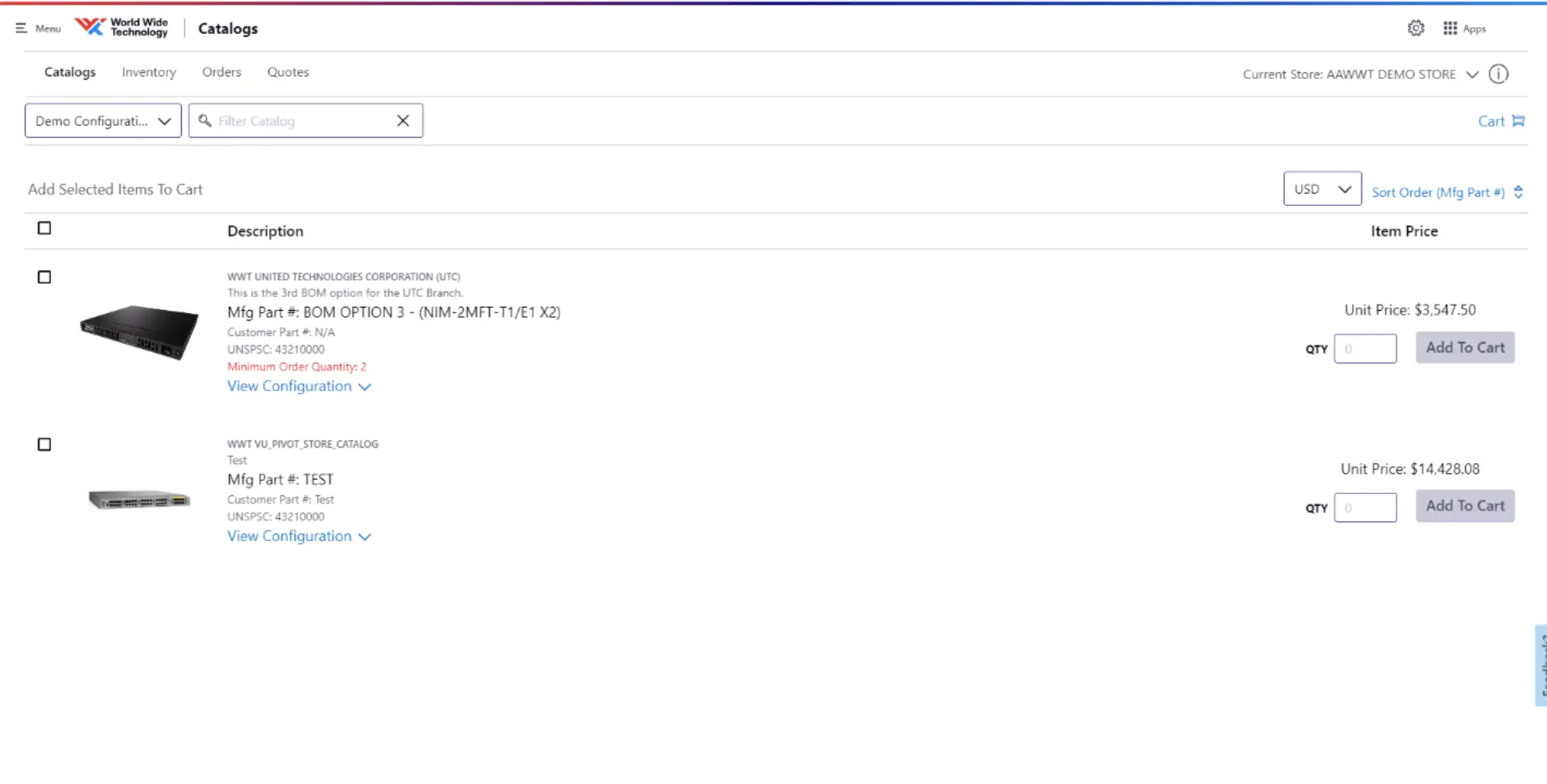The image size is (1547, 784).
Task: Click the Description column header
Action: tap(265, 231)
